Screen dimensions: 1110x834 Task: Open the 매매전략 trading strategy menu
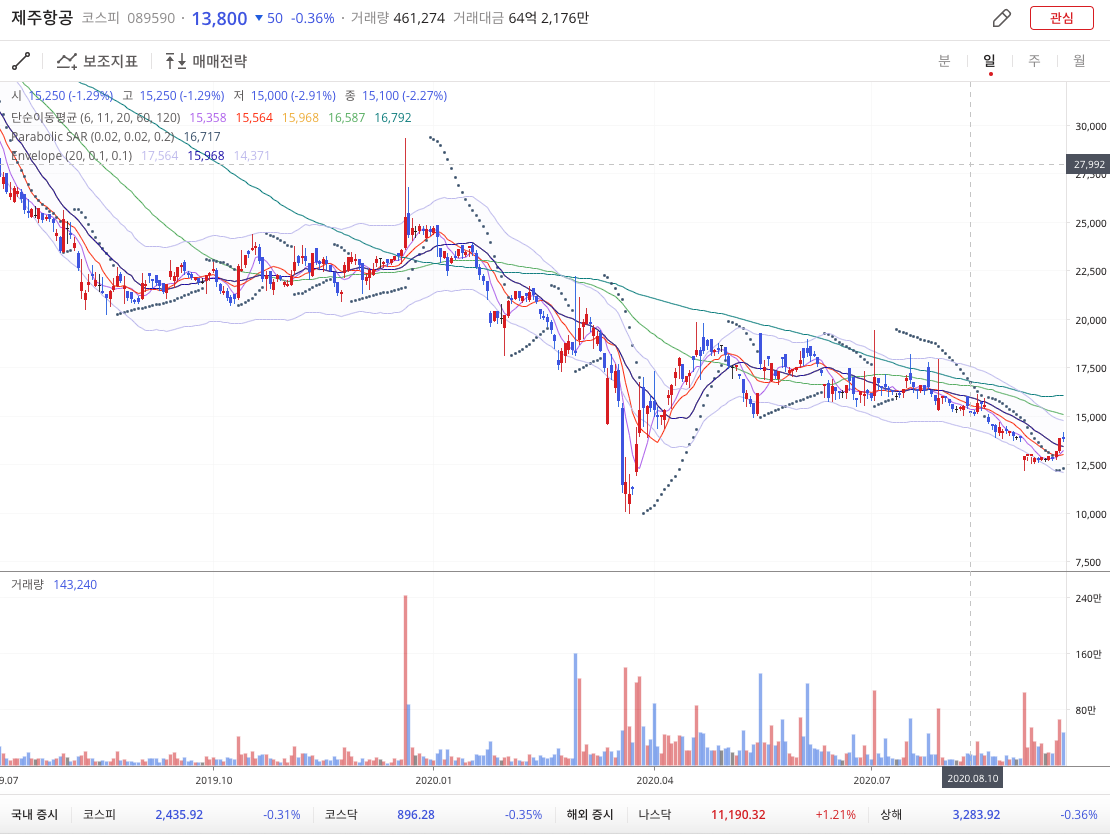coord(206,61)
